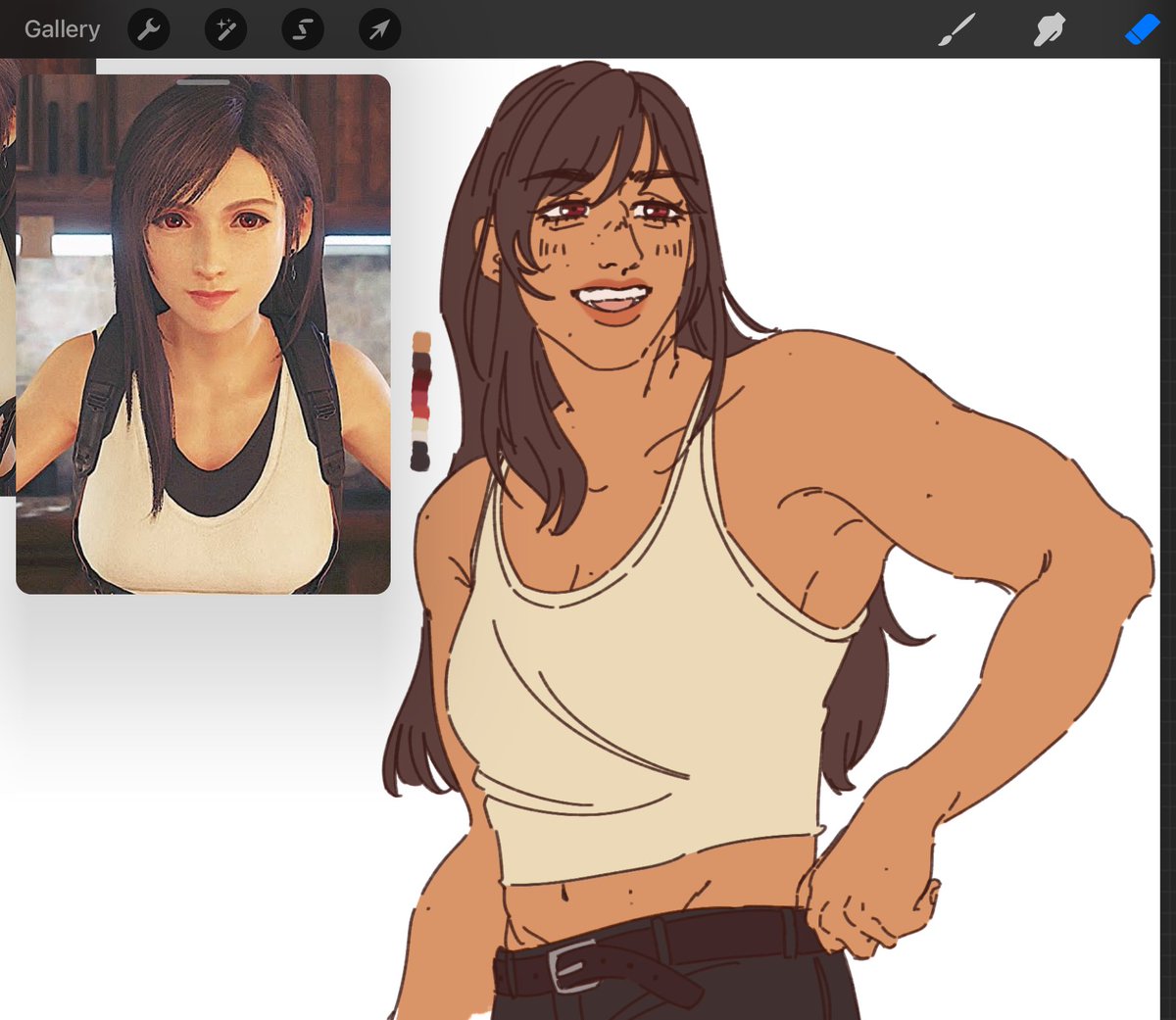The width and height of the screenshot is (1176, 1020).
Task: Click the reference photo thumbnail
Action: [x=204, y=334]
